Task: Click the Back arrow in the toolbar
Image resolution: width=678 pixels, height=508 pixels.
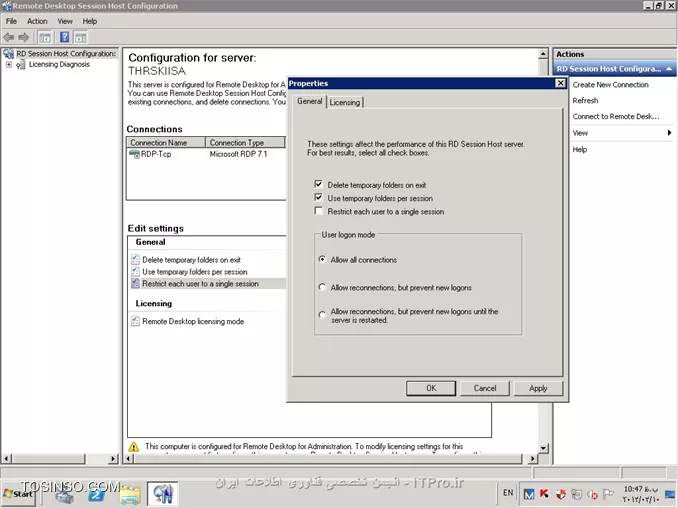Action: 9,37
